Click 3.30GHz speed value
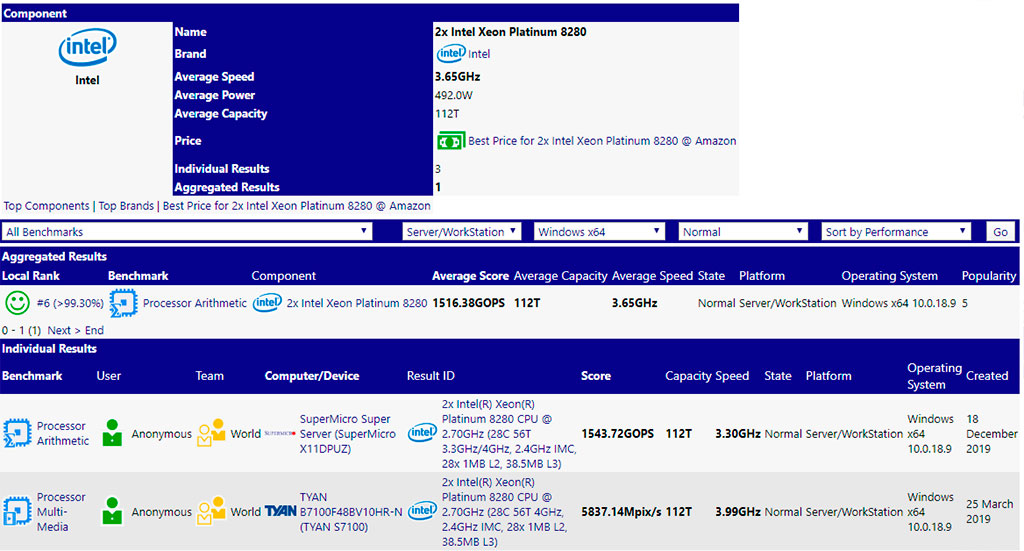Screen dimensions: 1024x551 pyautogui.click(x=737, y=433)
